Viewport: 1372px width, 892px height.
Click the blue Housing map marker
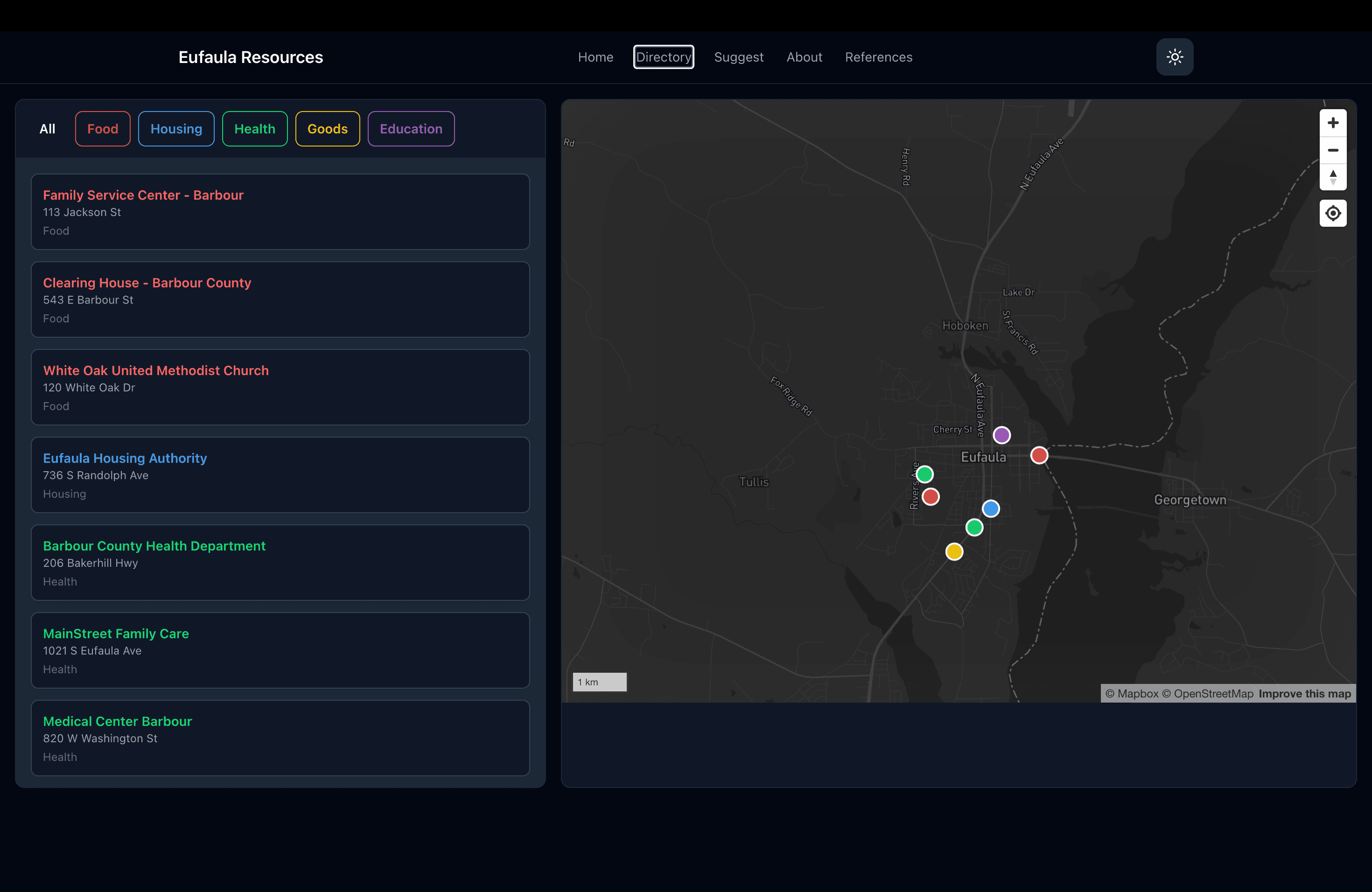[x=990, y=508]
